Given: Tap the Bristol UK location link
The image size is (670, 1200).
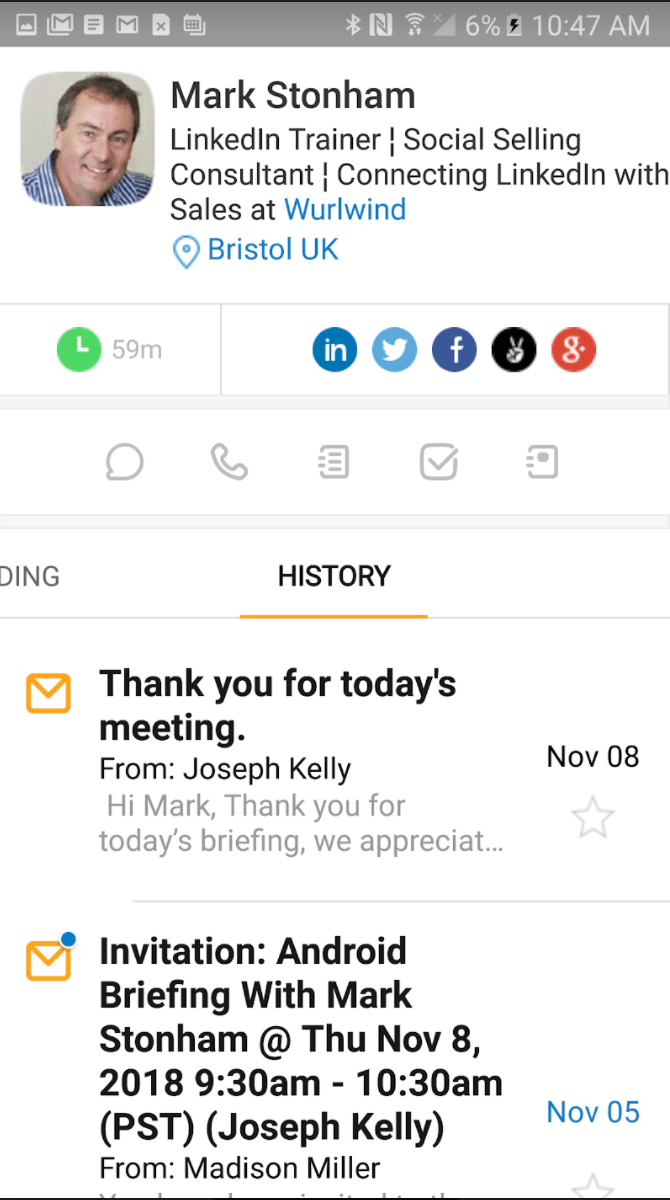Looking at the screenshot, I should pos(272,249).
